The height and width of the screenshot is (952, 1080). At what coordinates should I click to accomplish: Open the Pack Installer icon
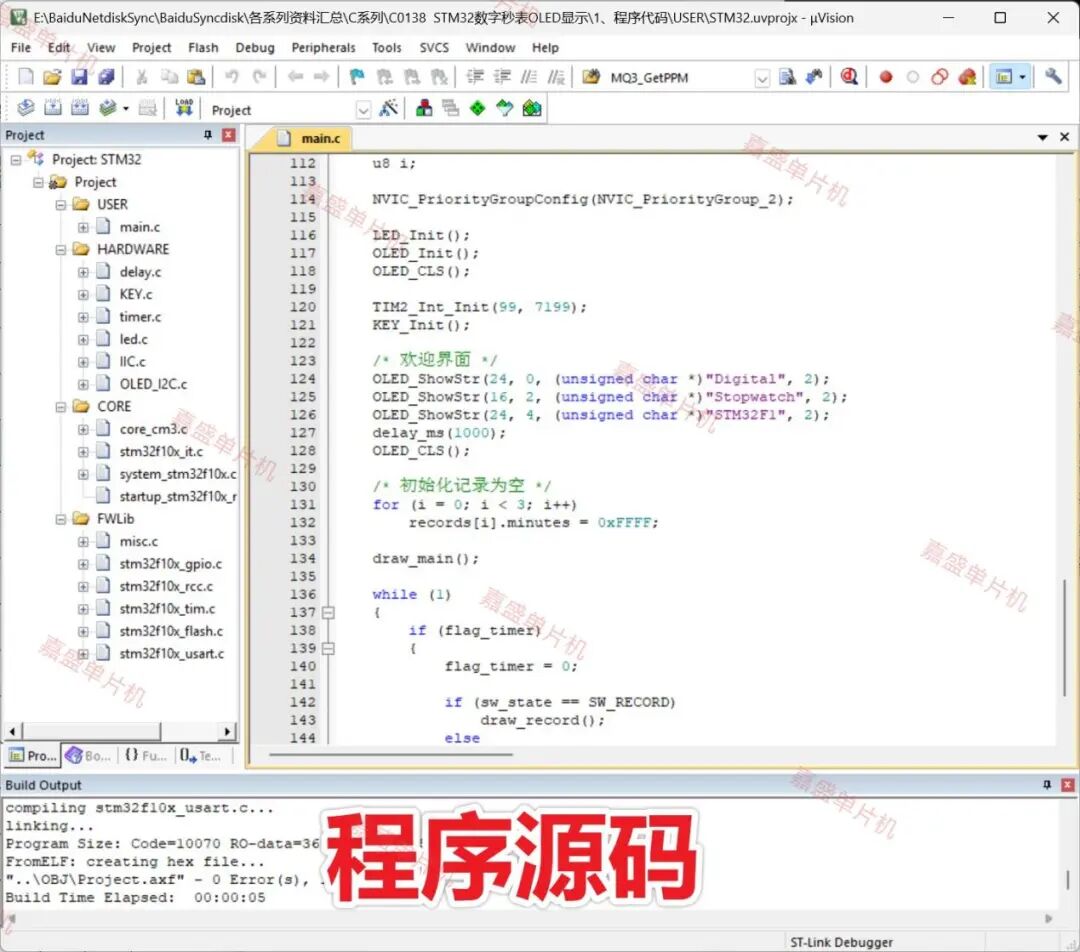click(532, 108)
